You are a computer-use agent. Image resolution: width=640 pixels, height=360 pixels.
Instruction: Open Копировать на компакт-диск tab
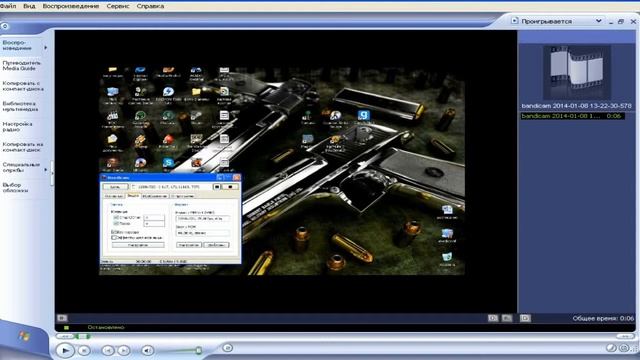pos(22,147)
